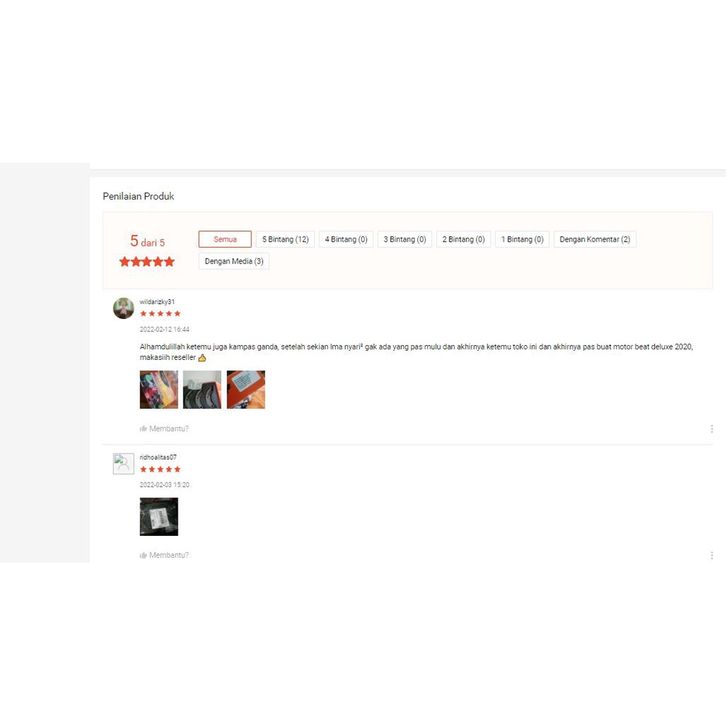Open first review photo with colorful packaging
The height and width of the screenshot is (726, 726).
coord(159,389)
